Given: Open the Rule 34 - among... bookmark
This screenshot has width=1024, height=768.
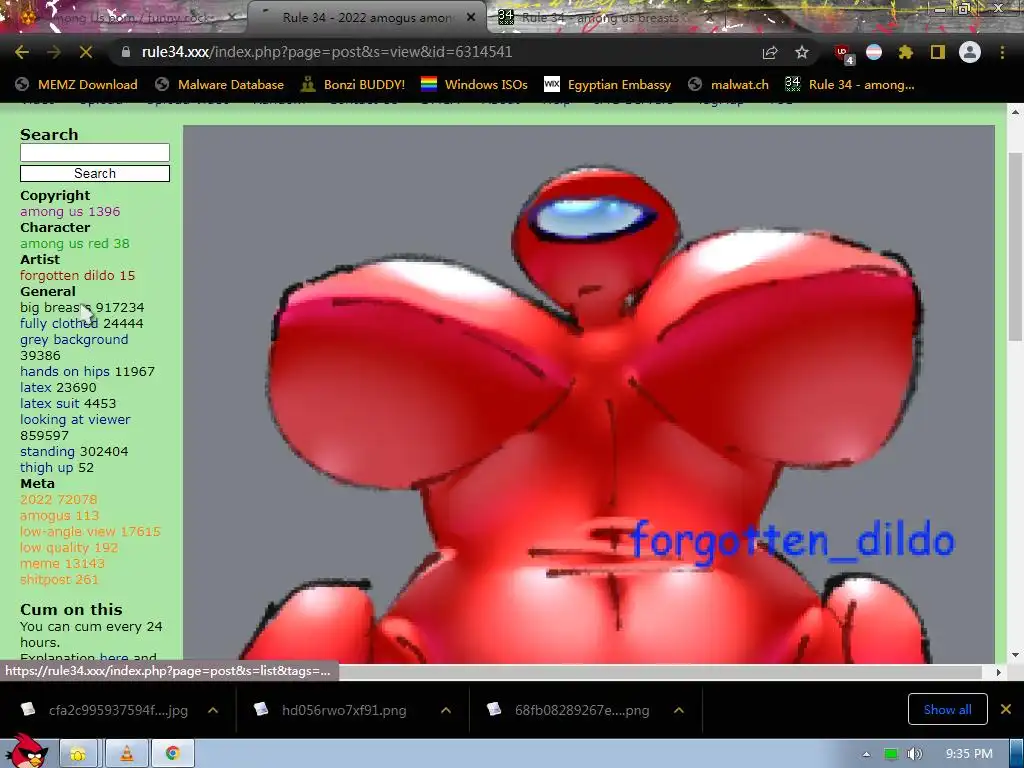Looking at the screenshot, I should pos(850,84).
